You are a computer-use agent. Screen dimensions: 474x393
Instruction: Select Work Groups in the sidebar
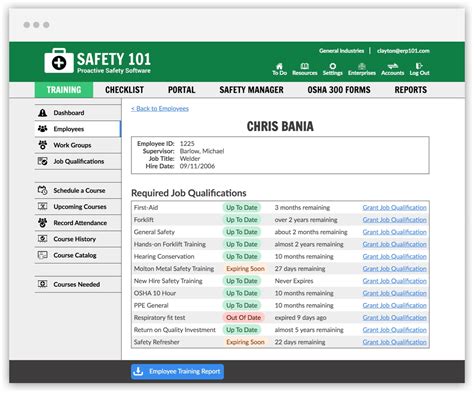pos(78,145)
